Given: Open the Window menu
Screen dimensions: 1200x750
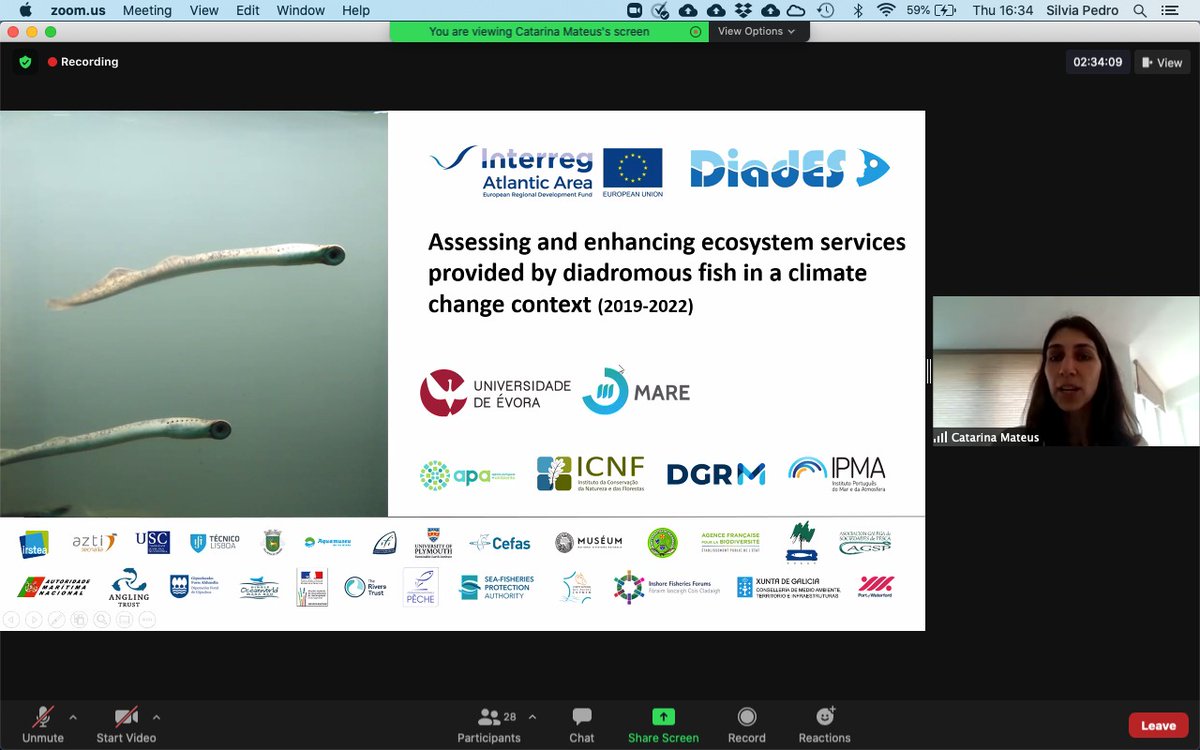Looking at the screenshot, I should [x=300, y=10].
